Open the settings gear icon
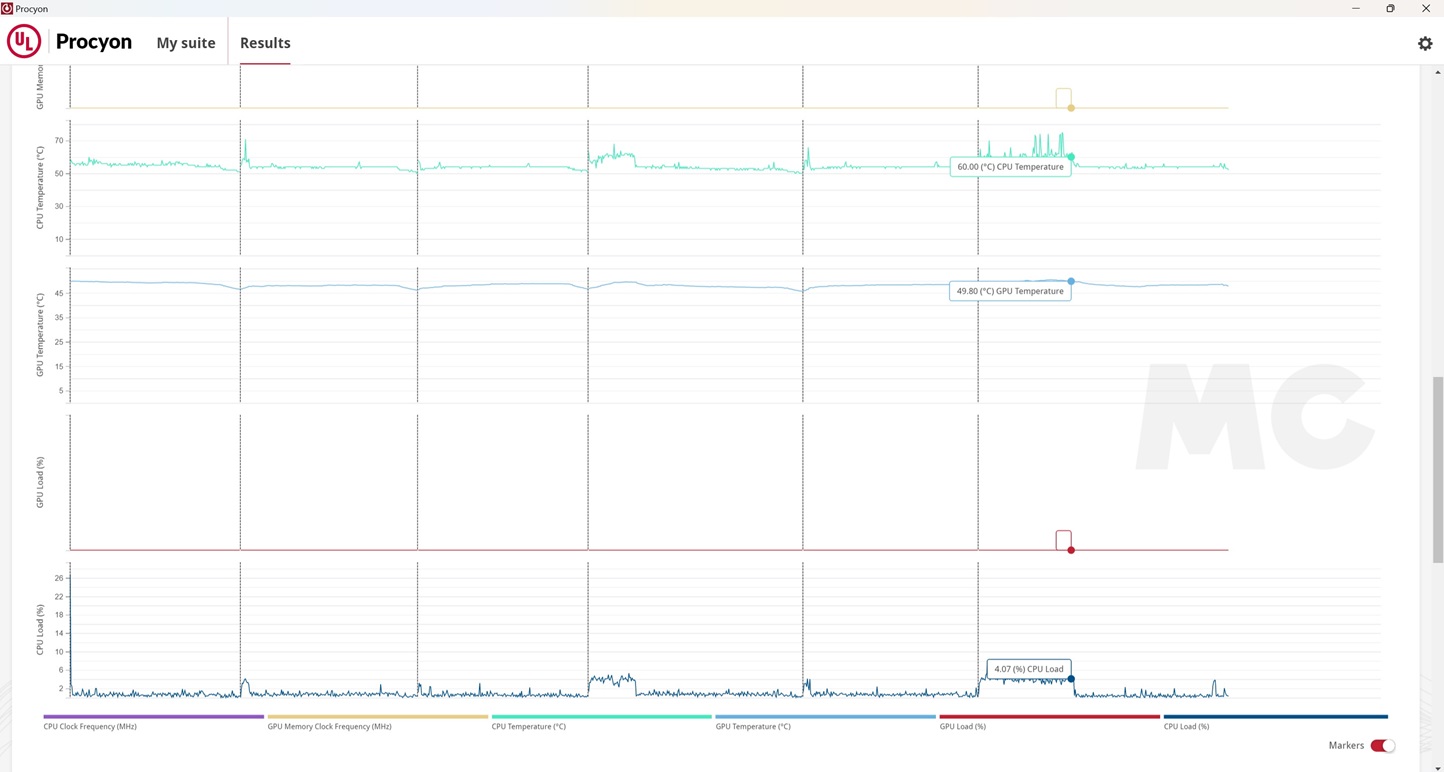The width and height of the screenshot is (1444, 772). pyautogui.click(x=1425, y=43)
